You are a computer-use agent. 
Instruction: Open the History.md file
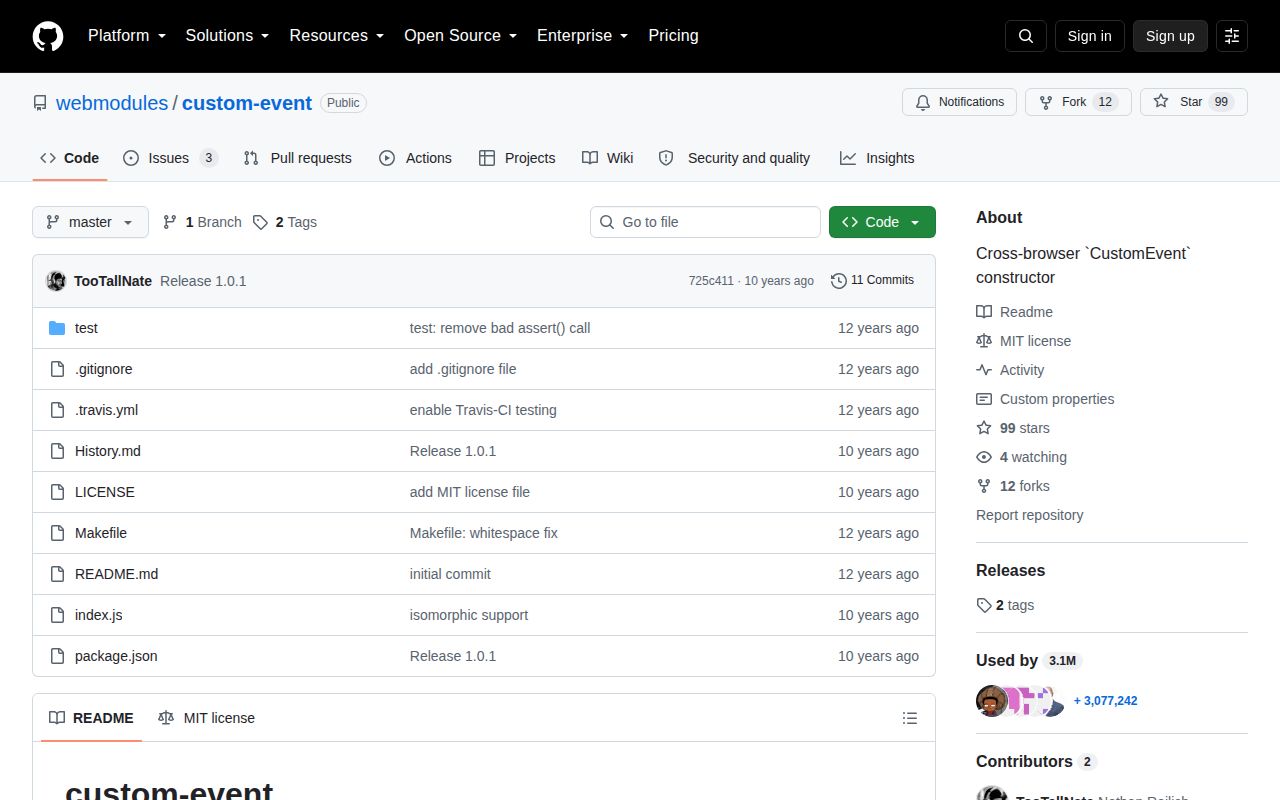tap(108, 451)
